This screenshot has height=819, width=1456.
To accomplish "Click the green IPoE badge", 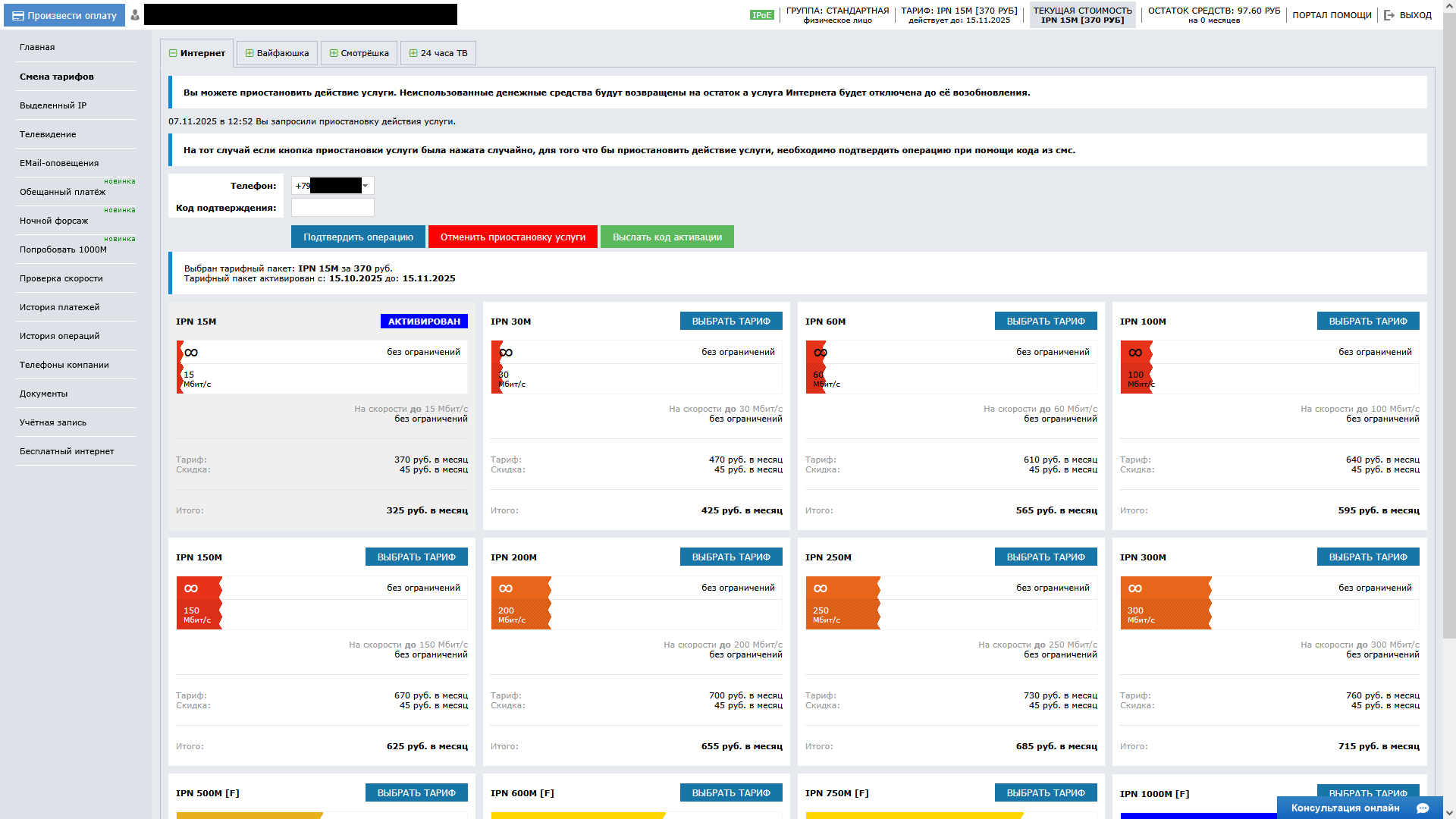I will point(761,15).
